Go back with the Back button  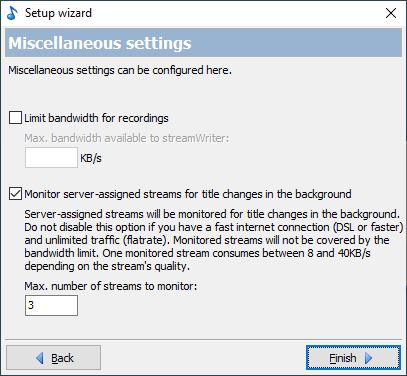tap(54, 358)
